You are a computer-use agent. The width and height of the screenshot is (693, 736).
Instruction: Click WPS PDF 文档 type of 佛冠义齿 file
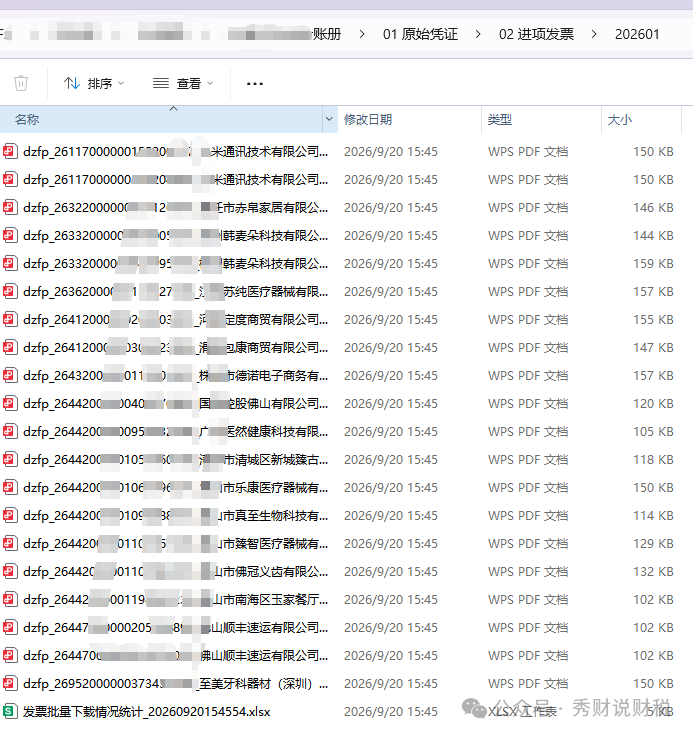click(x=528, y=571)
